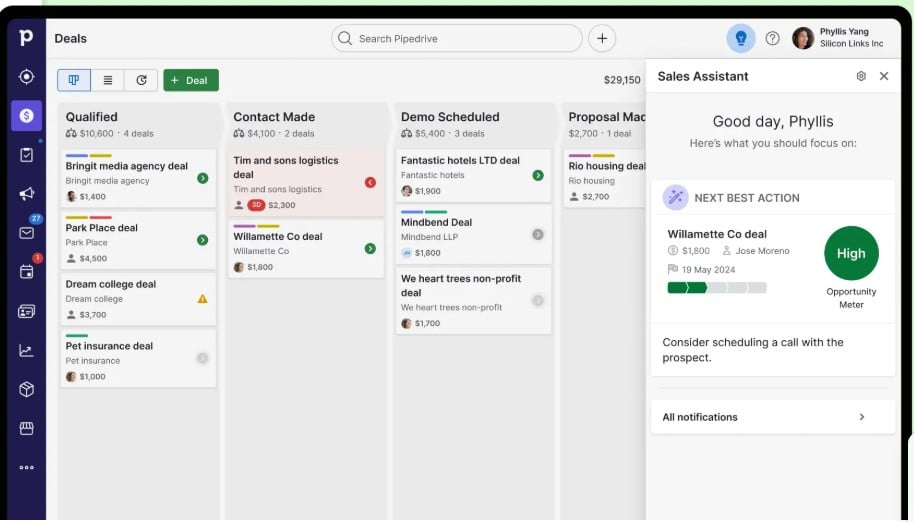Click red overdue icon on Tim and sons deal

(370, 182)
